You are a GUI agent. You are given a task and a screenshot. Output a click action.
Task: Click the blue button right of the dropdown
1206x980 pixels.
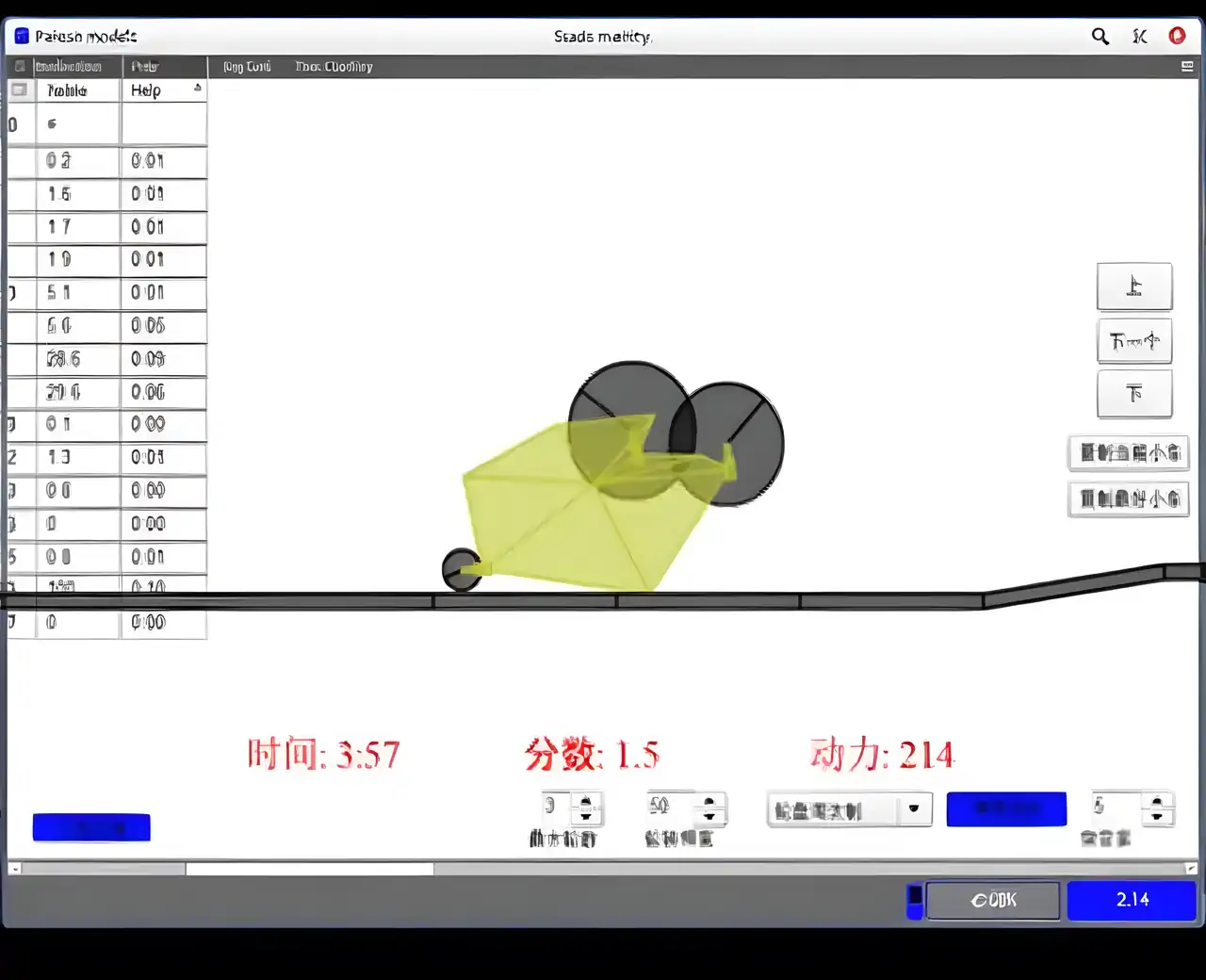point(1006,808)
